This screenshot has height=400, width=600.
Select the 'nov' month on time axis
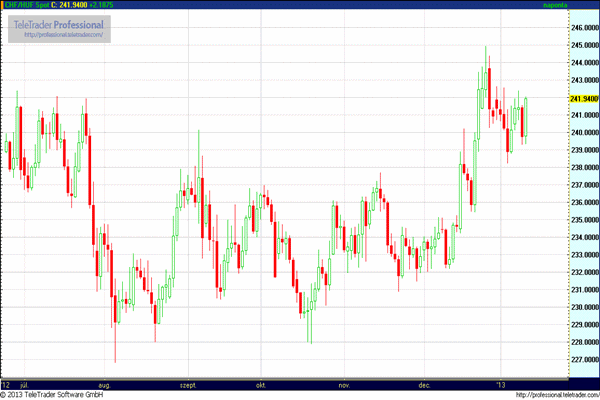pyautogui.click(x=343, y=383)
